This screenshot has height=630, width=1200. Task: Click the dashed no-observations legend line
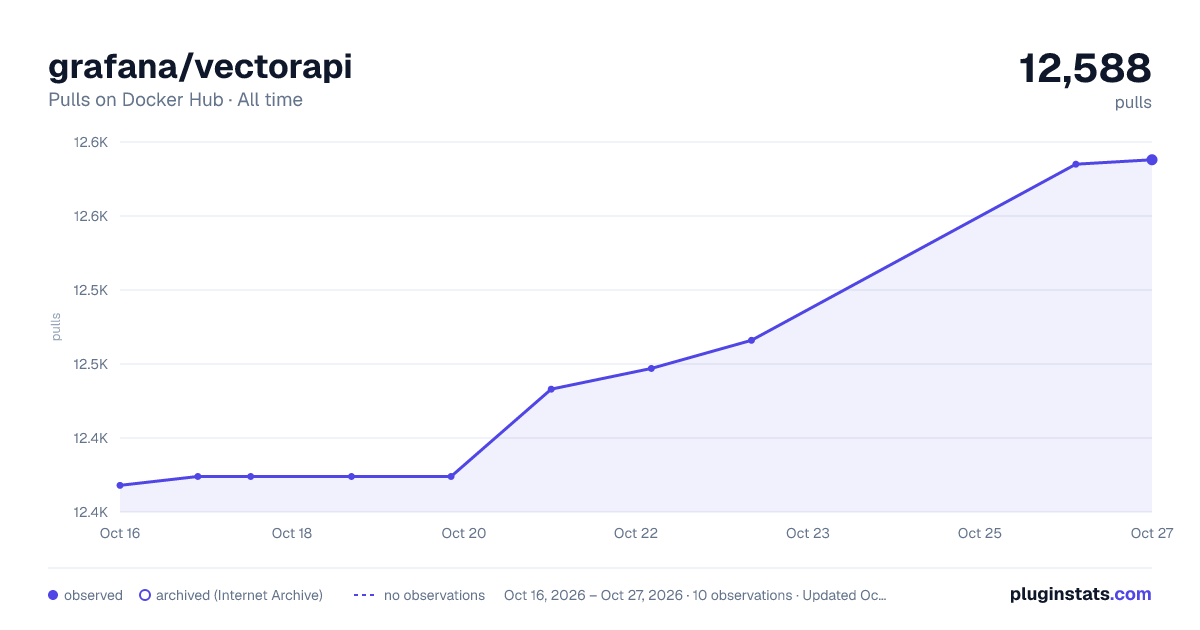(x=364, y=595)
